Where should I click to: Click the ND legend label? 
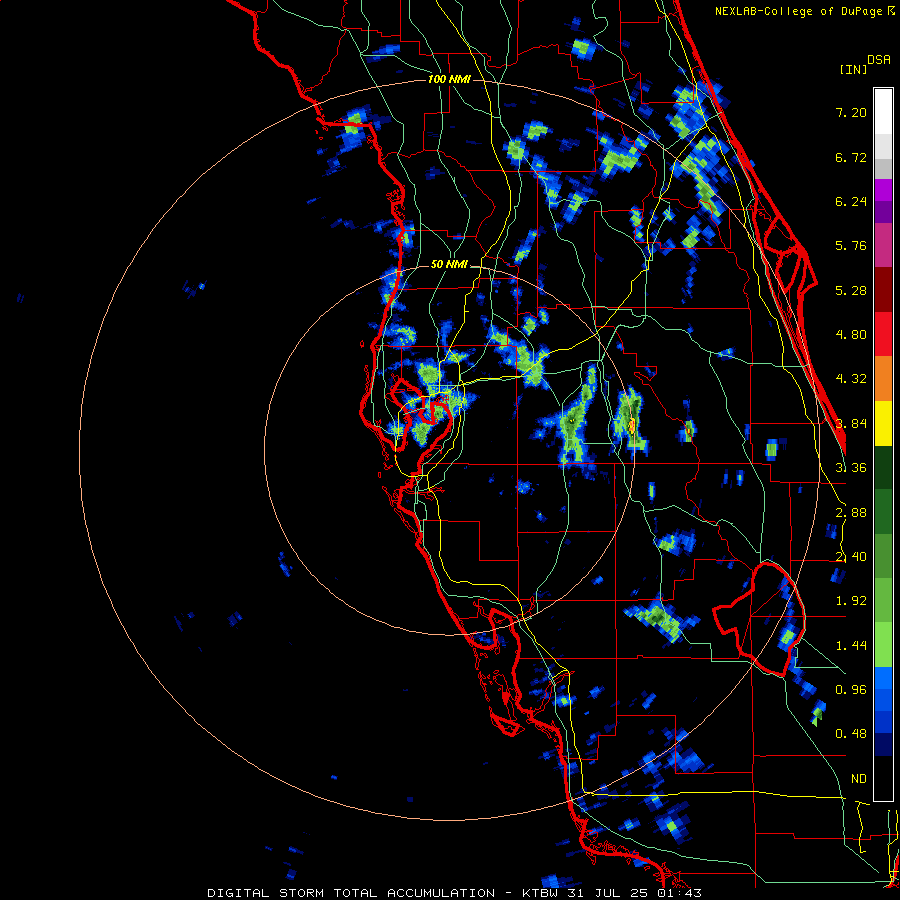(x=859, y=779)
